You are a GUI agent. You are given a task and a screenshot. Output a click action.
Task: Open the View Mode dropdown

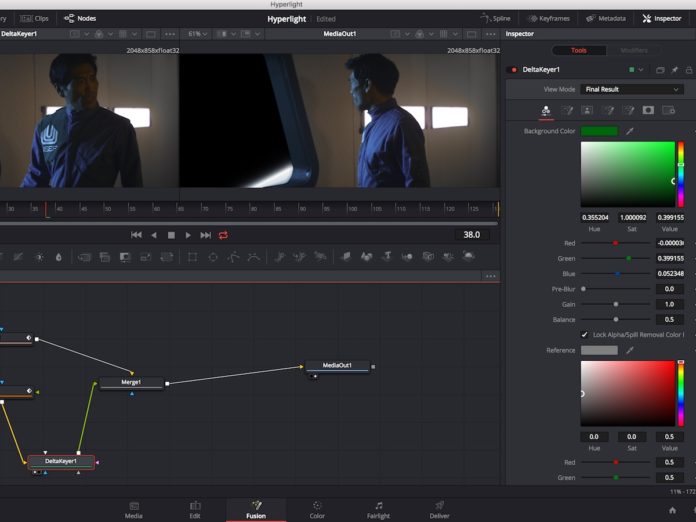(x=632, y=89)
